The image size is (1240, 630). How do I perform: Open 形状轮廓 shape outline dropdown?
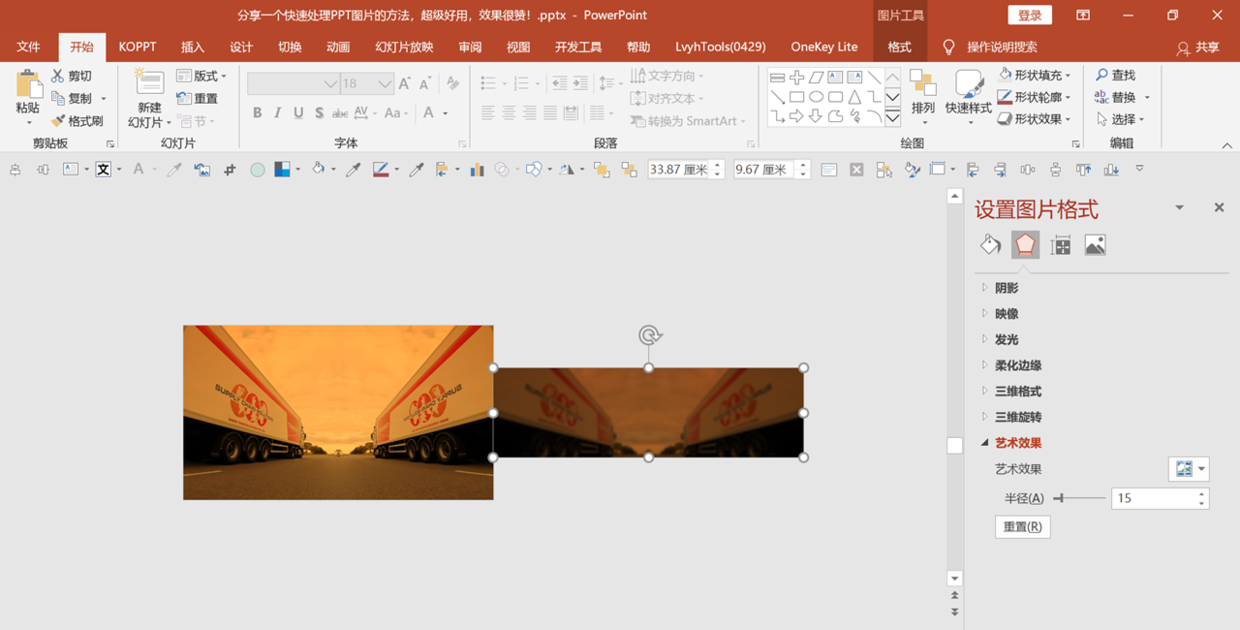pyautogui.click(x=1037, y=97)
